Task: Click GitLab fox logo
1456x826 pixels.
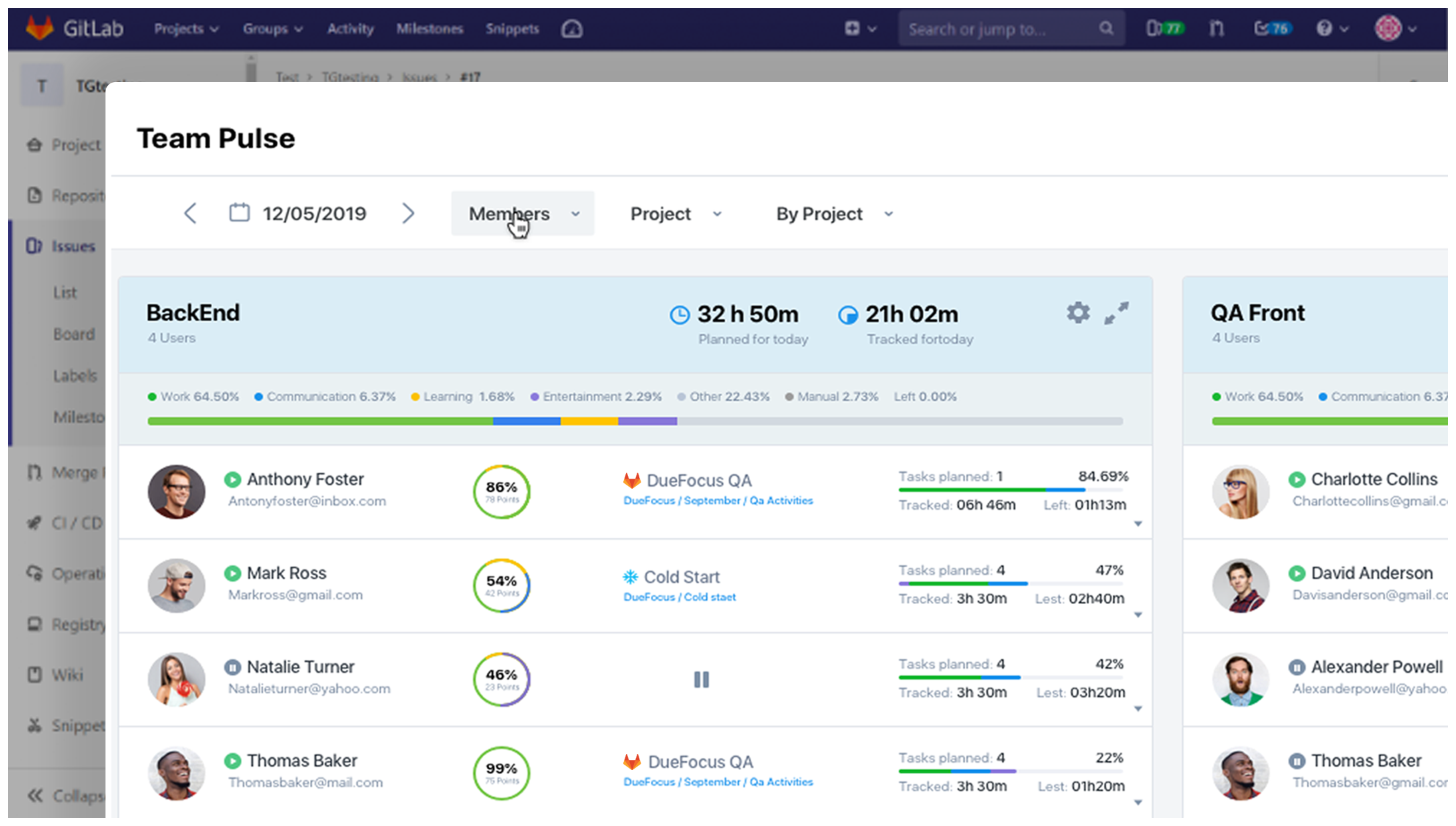Action: coord(39,29)
